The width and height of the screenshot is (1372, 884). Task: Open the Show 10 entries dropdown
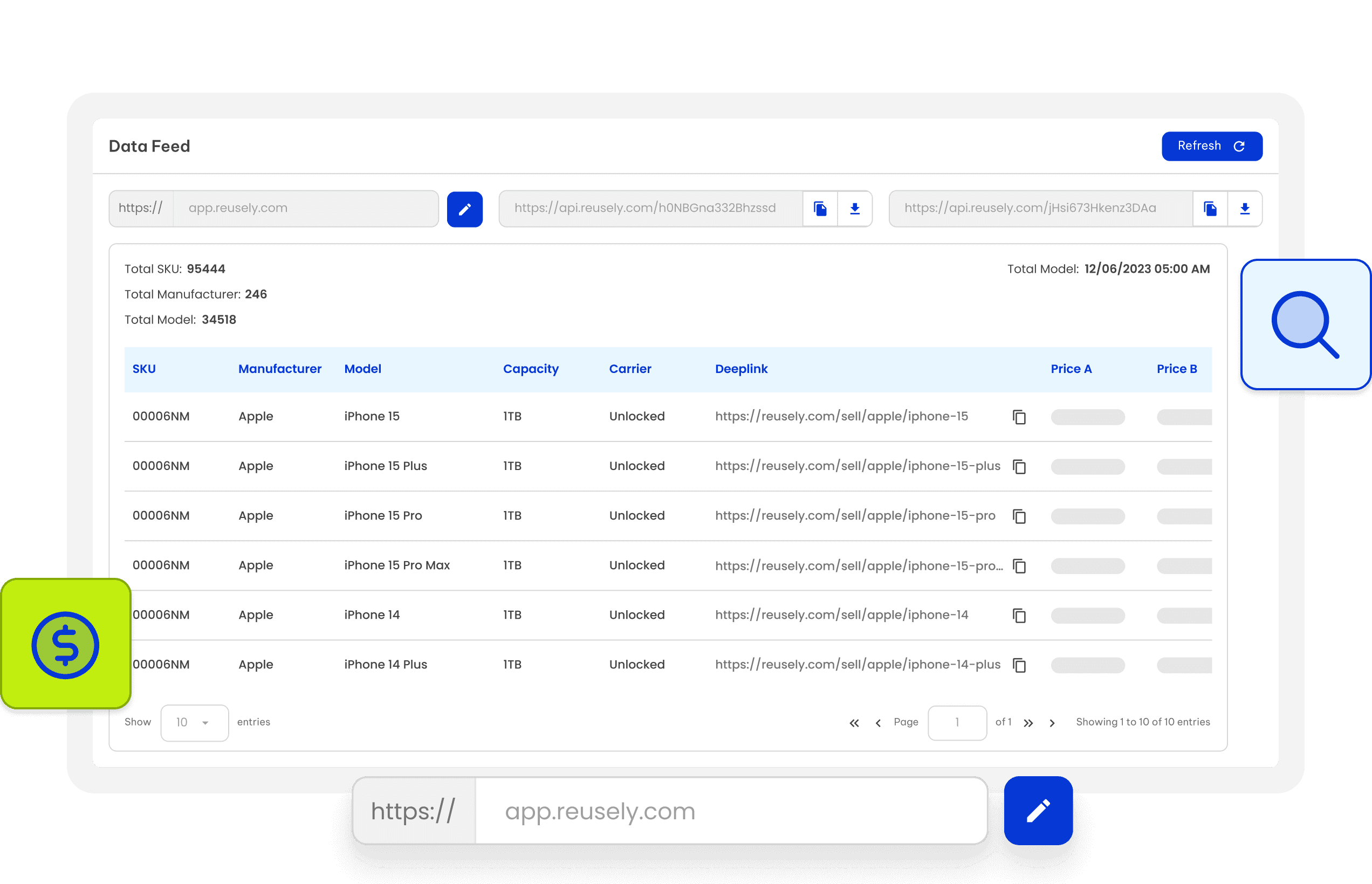pos(194,723)
